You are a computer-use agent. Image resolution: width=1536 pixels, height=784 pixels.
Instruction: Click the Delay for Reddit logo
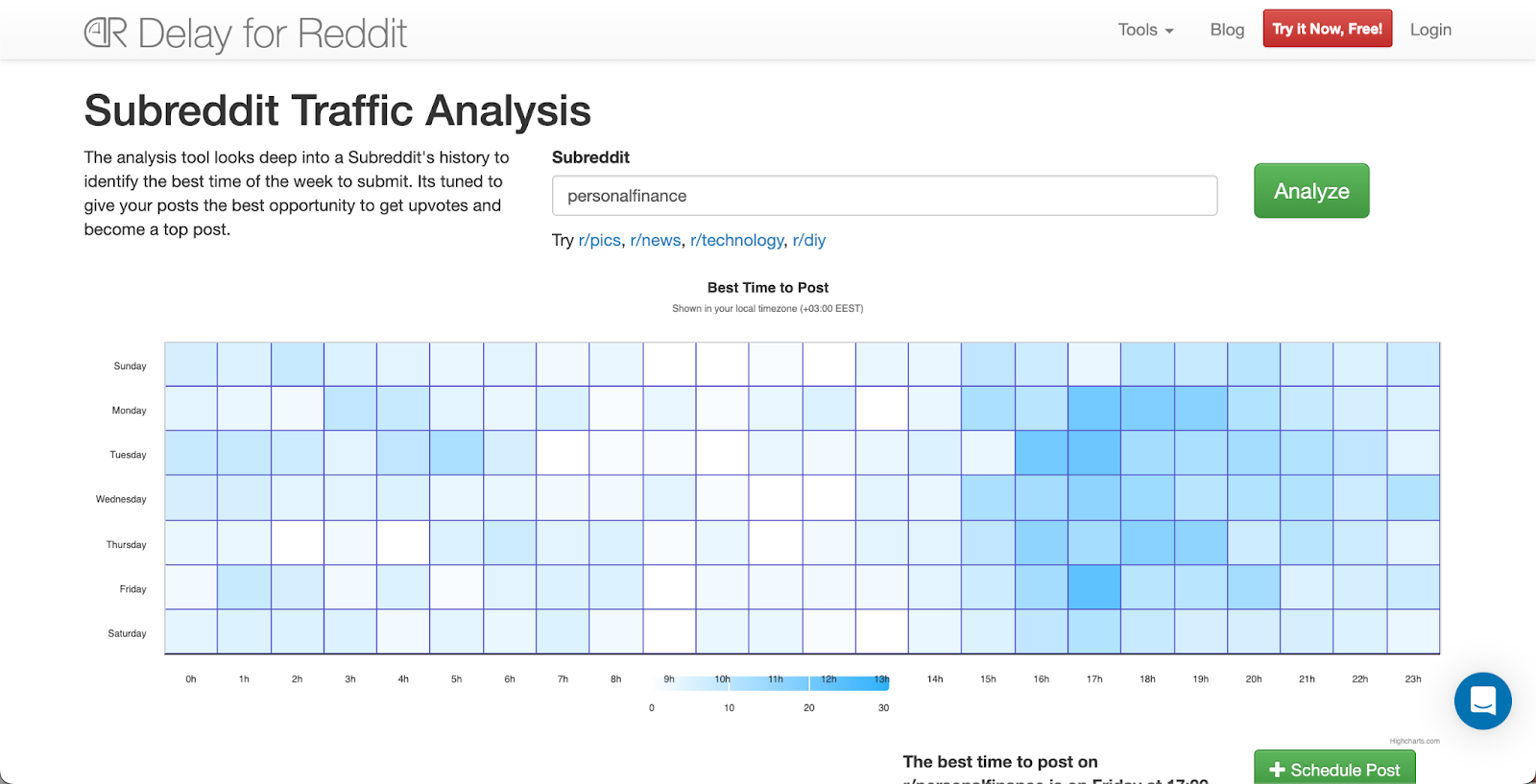pyautogui.click(x=246, y=34)
